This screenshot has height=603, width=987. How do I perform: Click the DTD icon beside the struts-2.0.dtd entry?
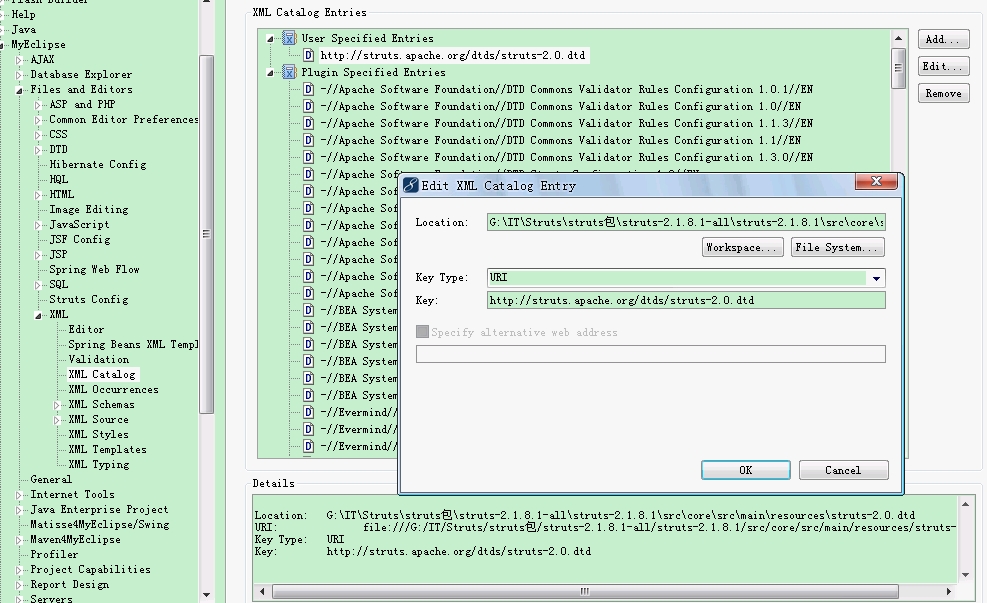point(308,55)
